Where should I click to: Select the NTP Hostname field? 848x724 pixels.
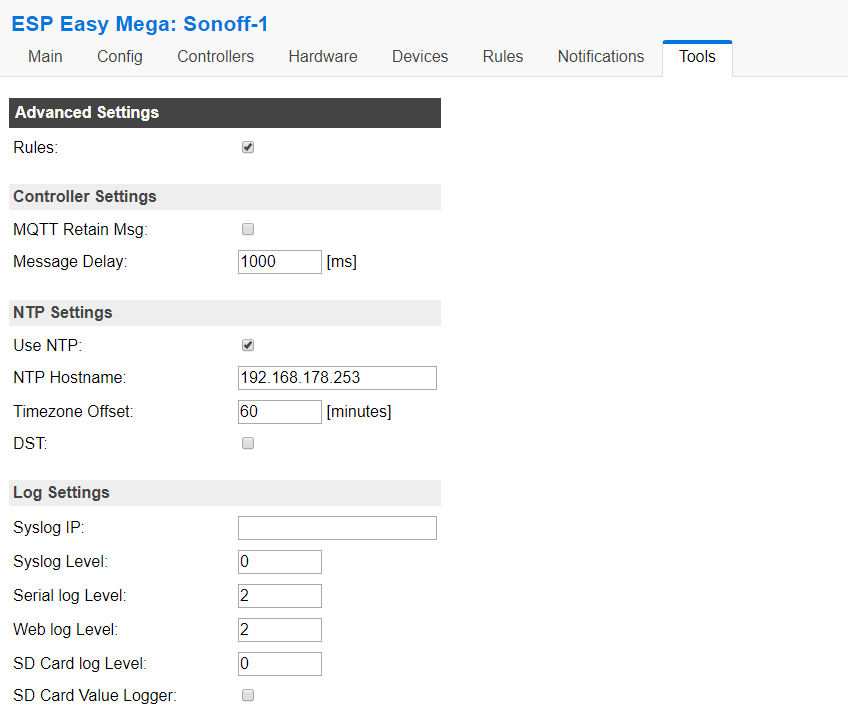click(x=336, y=378)
